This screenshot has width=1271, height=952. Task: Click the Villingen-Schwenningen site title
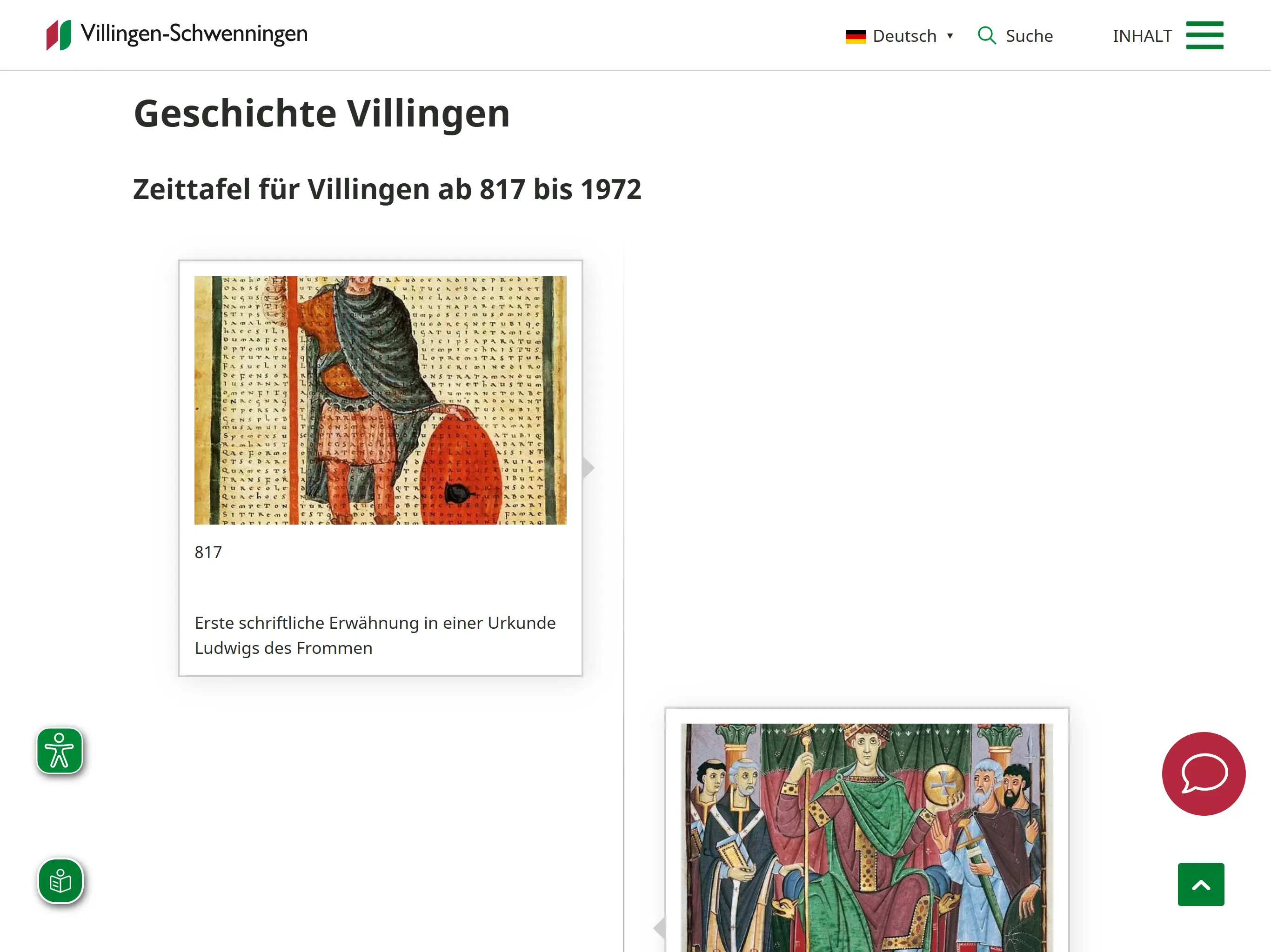tap(194, 34)
